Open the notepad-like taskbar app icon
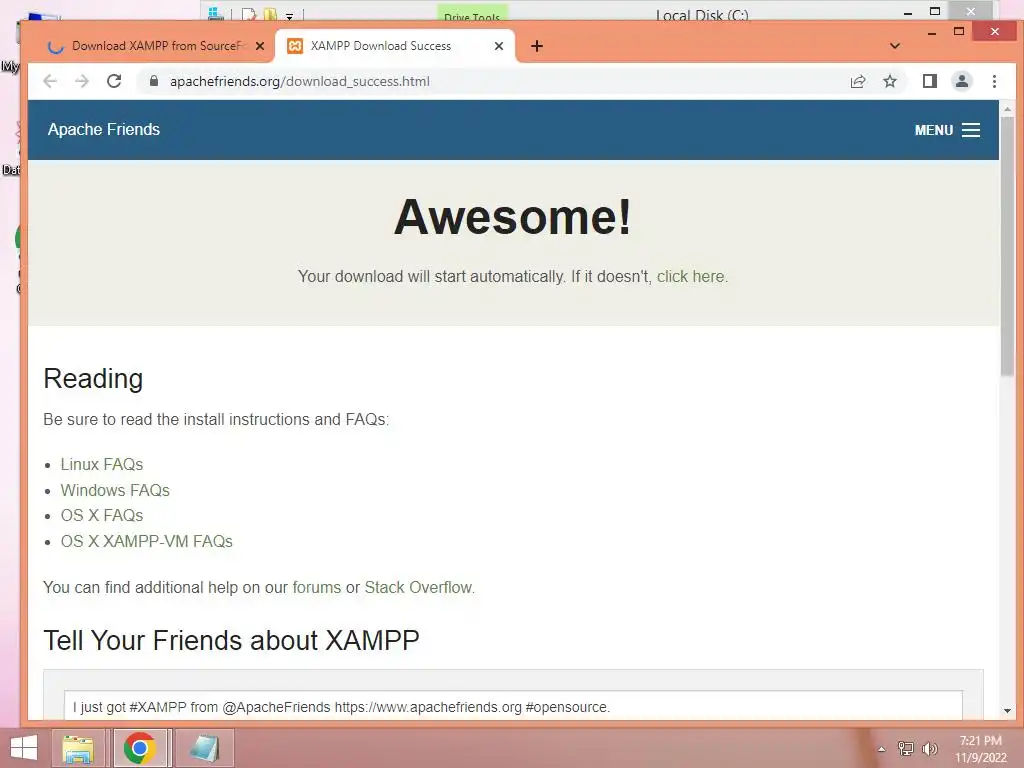 click(204, 748)
